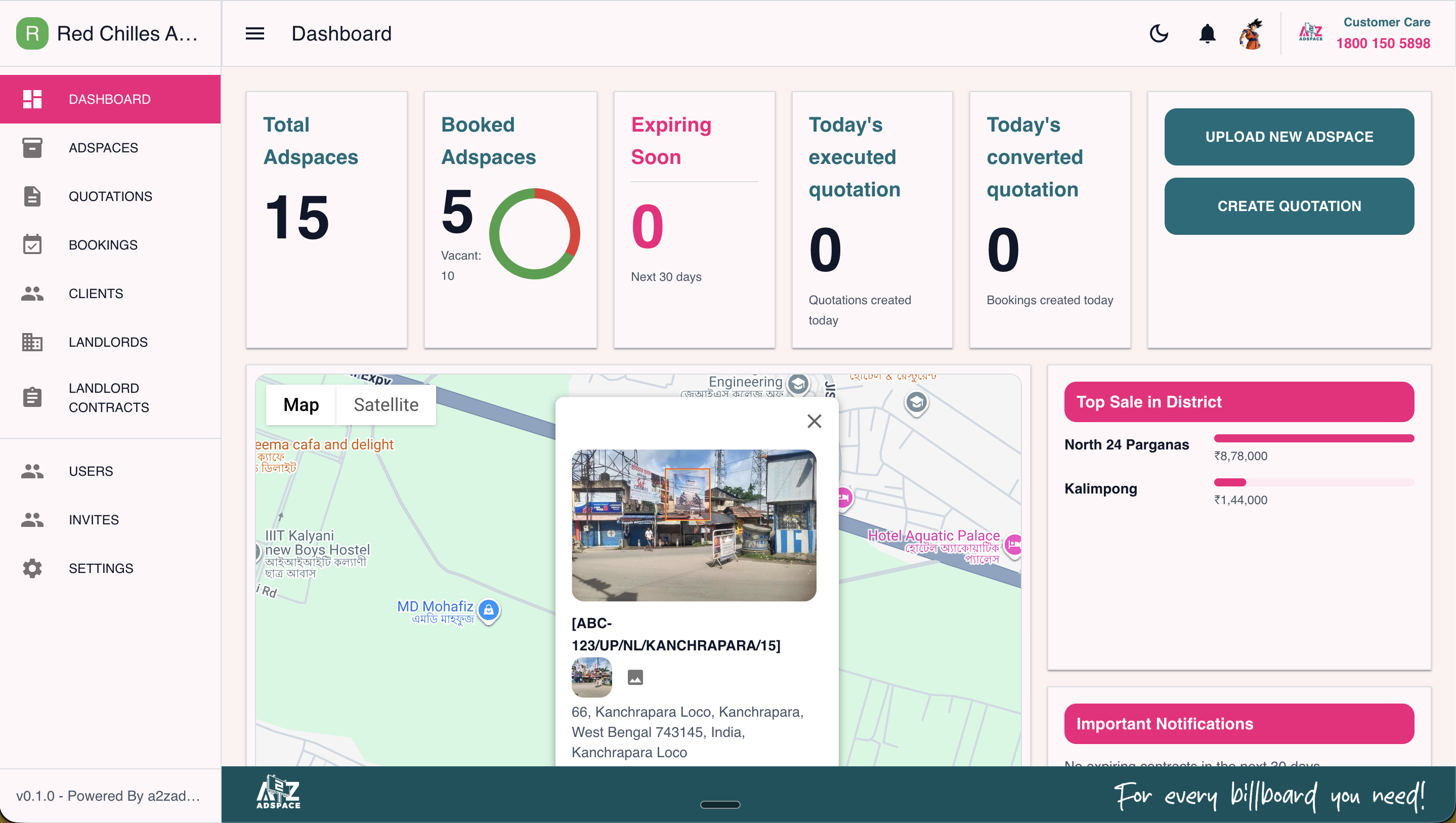1456x823 pixels.
Task: Switch map to Satellite view
Action: point(386,404)
